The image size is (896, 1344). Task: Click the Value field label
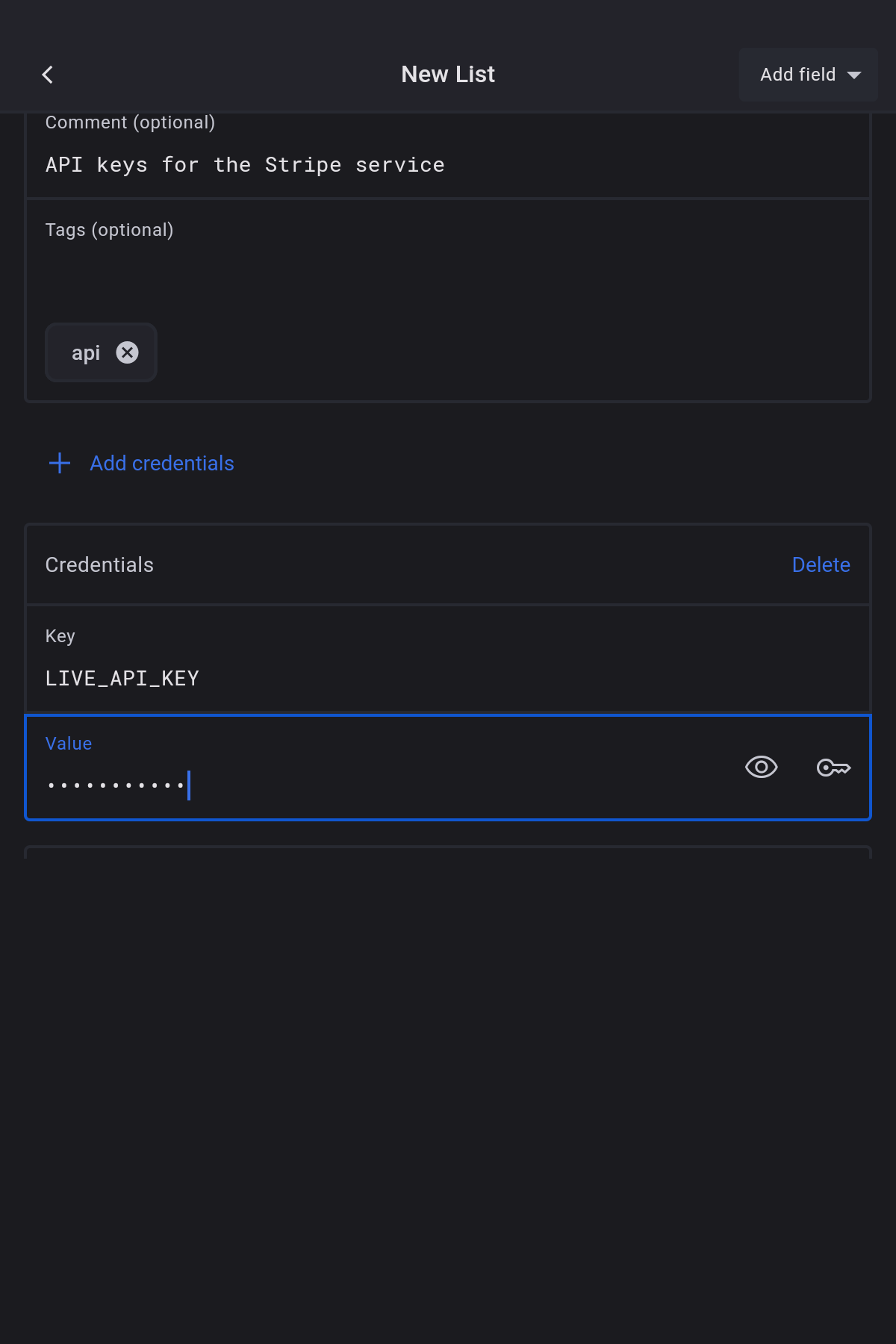69,744
